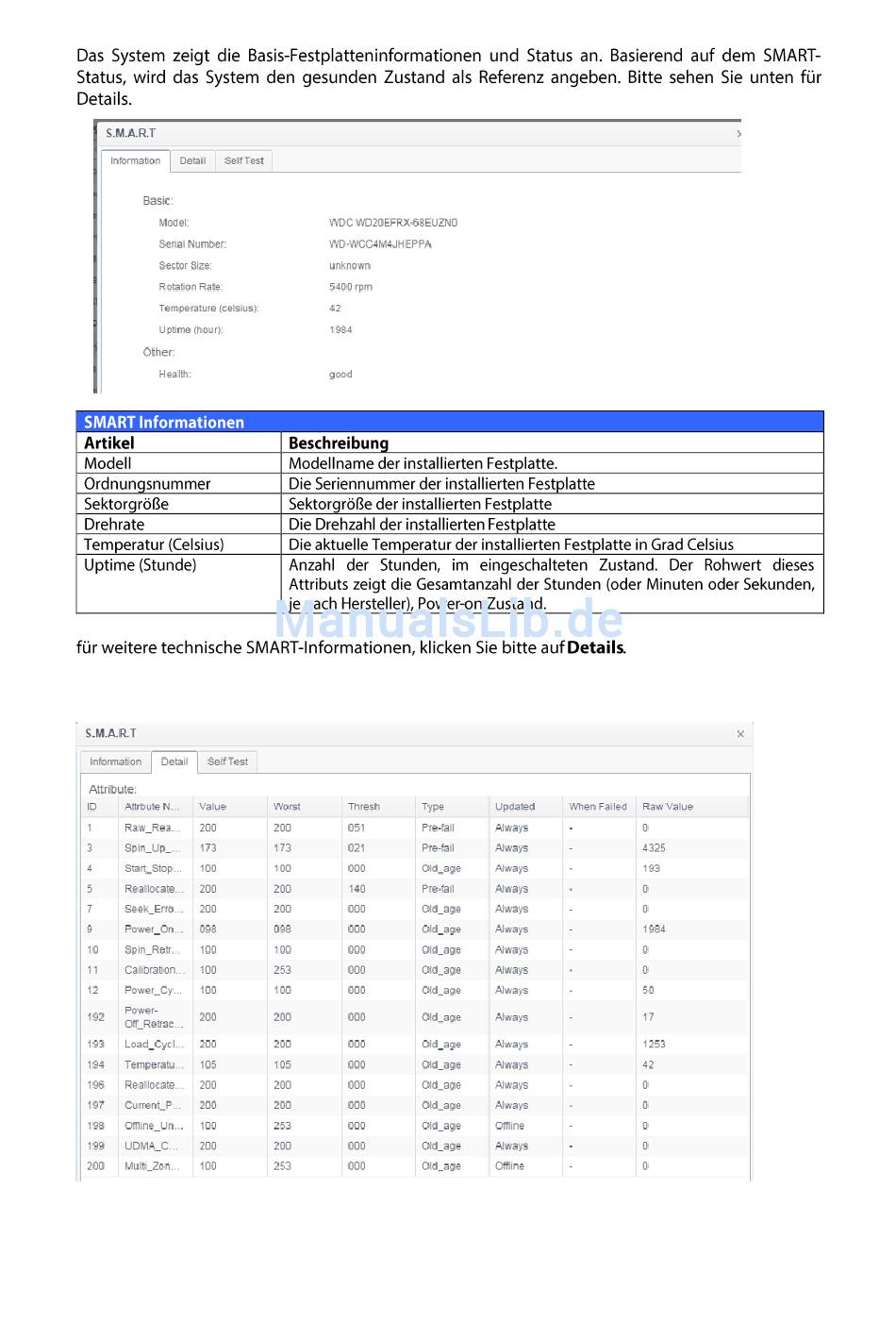Click the Uptime (hour) label
This screenshot has width=896, height=1339.
point(191,330)
